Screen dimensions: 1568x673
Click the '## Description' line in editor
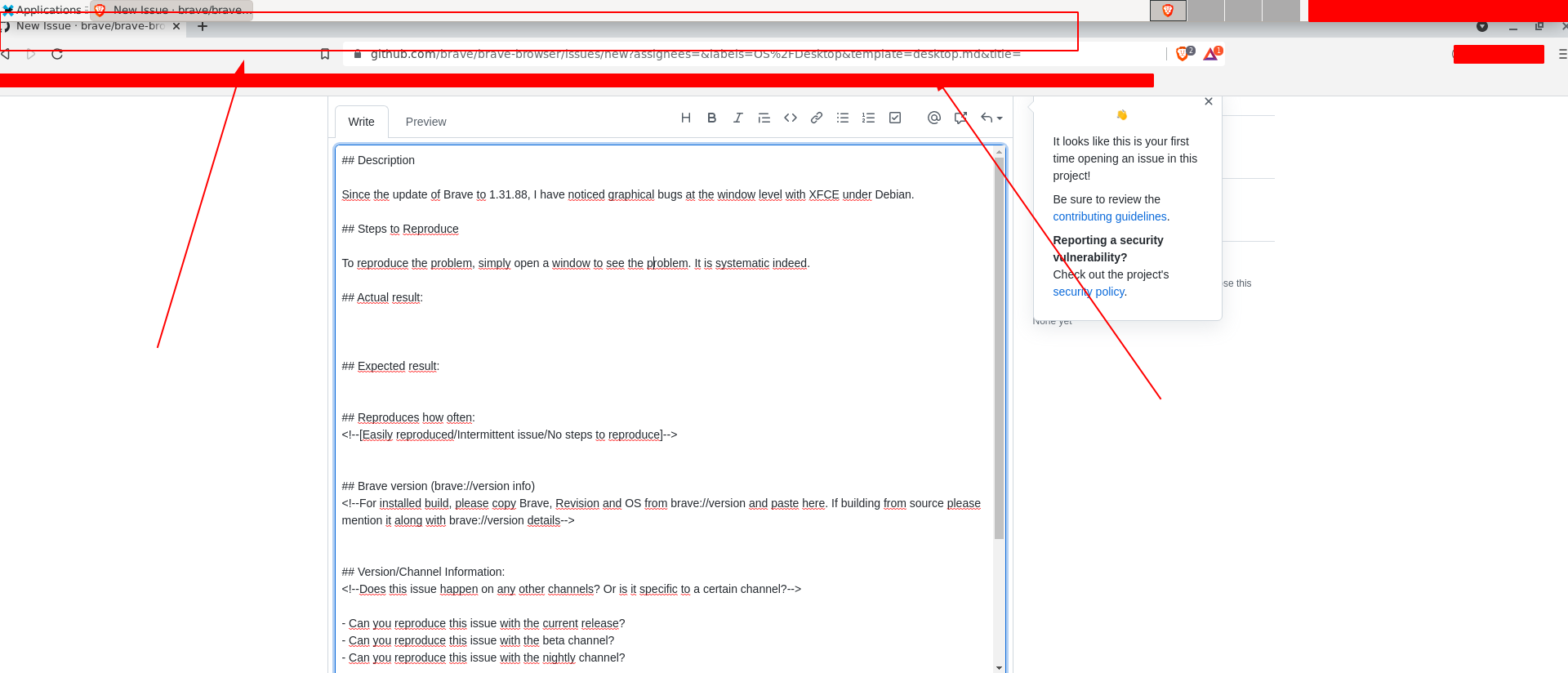click(378, 160)
